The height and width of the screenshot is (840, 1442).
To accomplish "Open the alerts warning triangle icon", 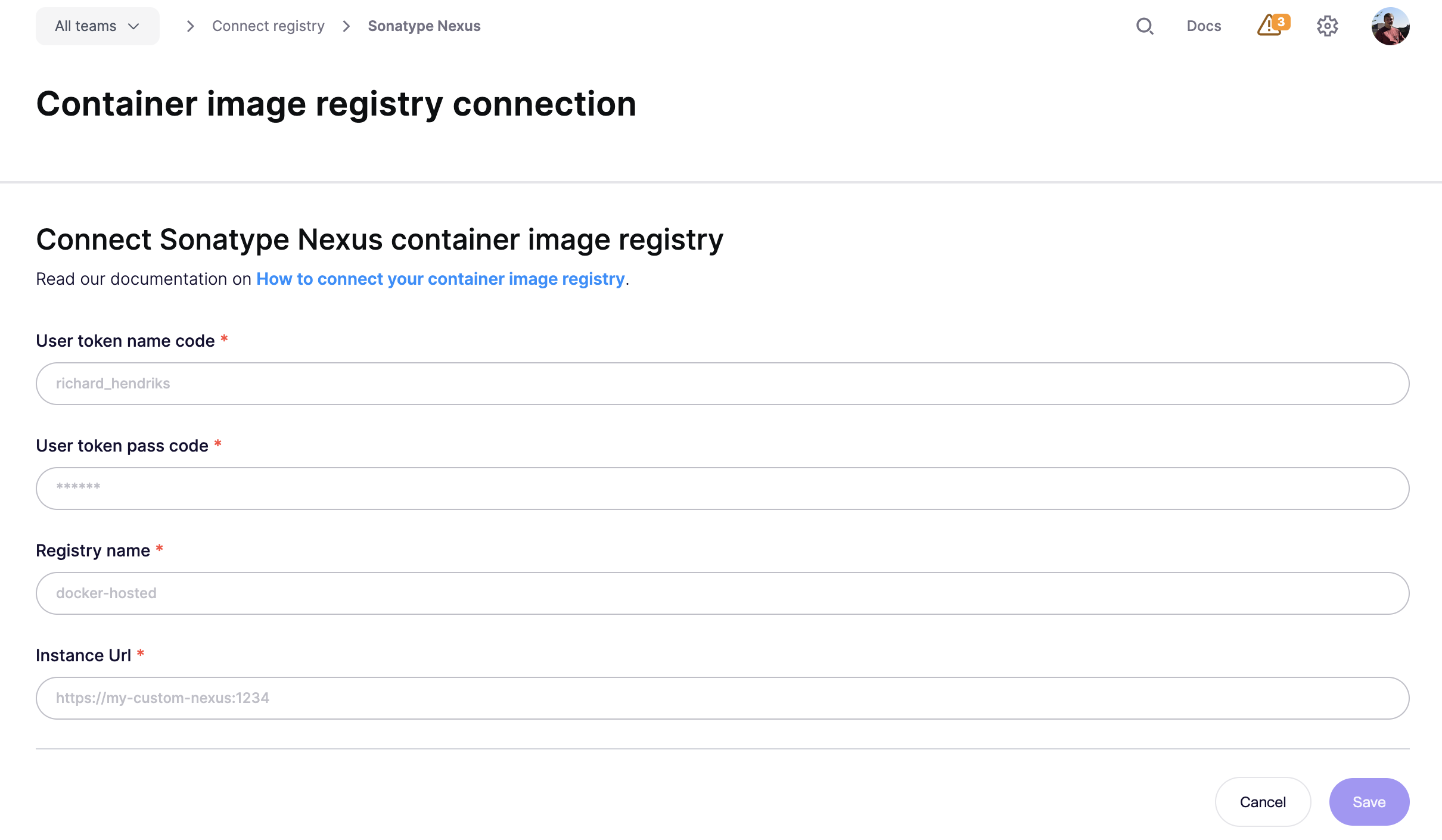I will pos(1268,26).
